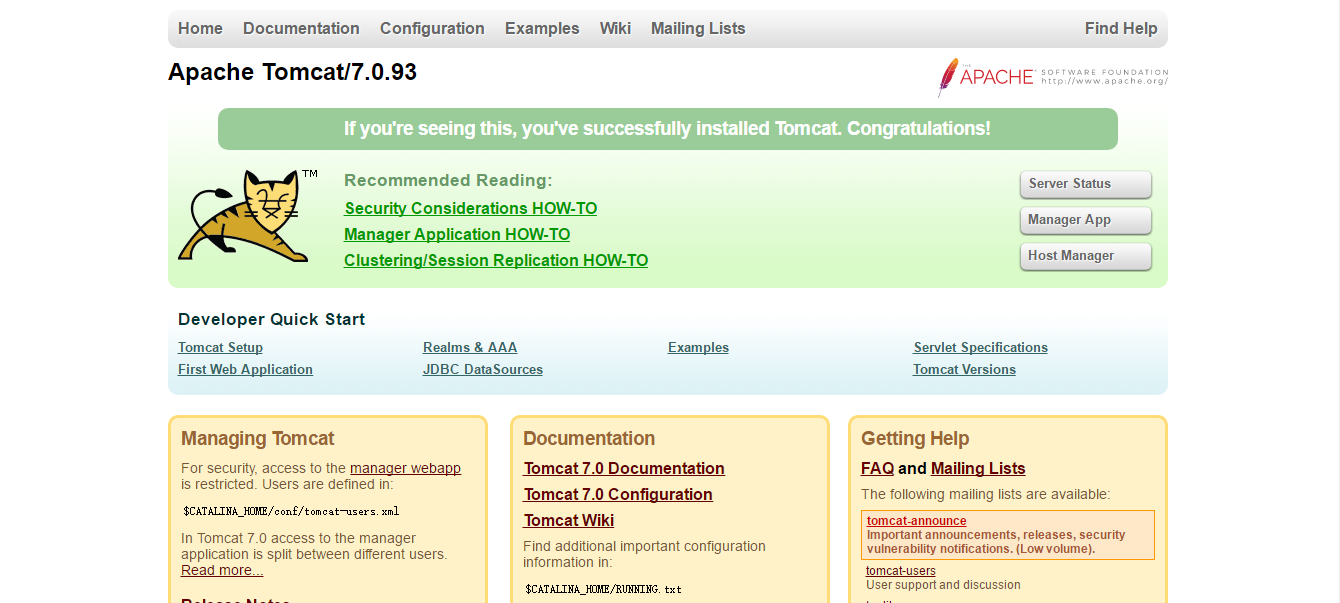
Task: Click the Documentation panel heading
Action: click(x=589, y=438)
